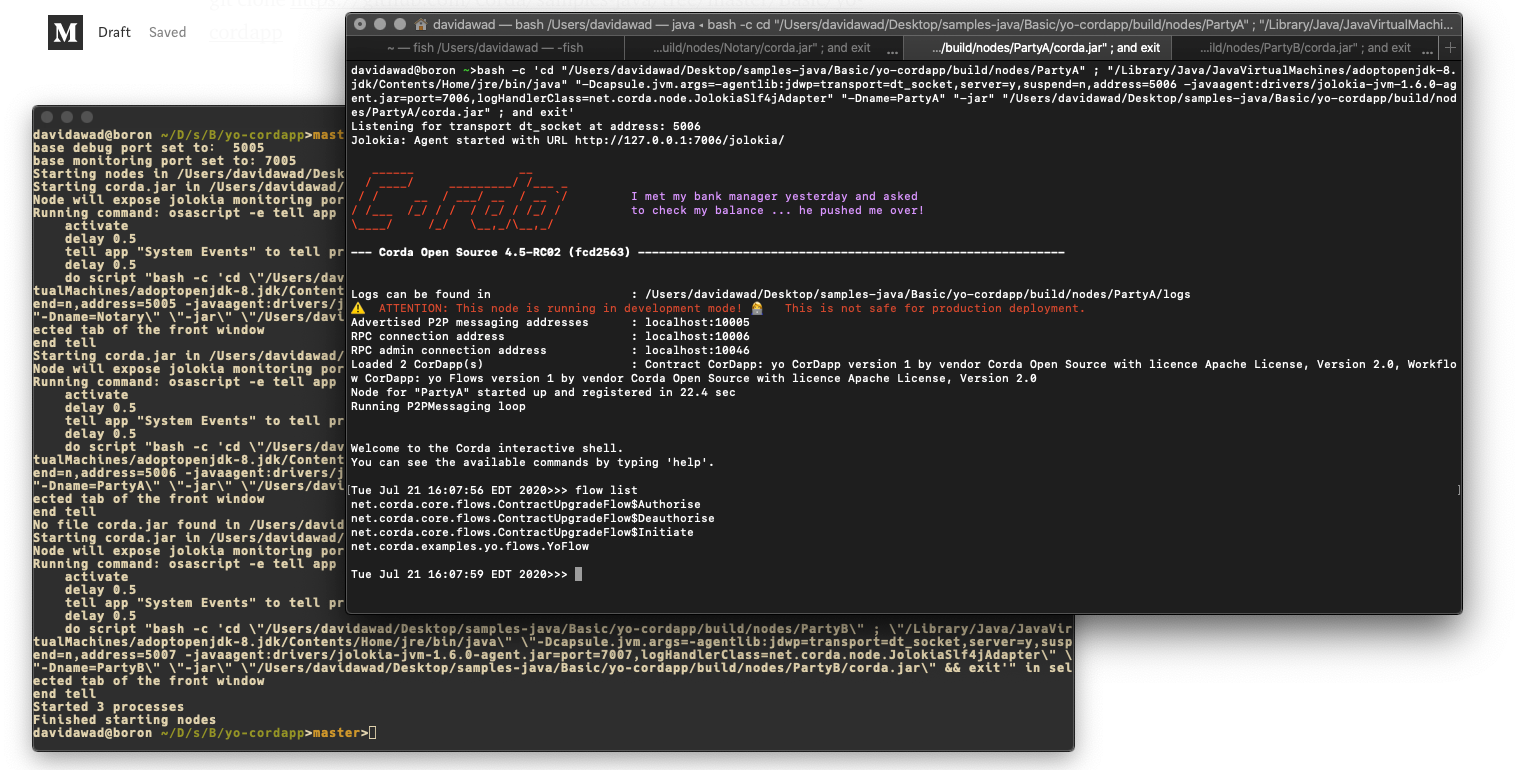Click the 'Saved' status in Medium header
Image resolution: width=1517 pixels, height=770 pixels.
click(168, 32)
